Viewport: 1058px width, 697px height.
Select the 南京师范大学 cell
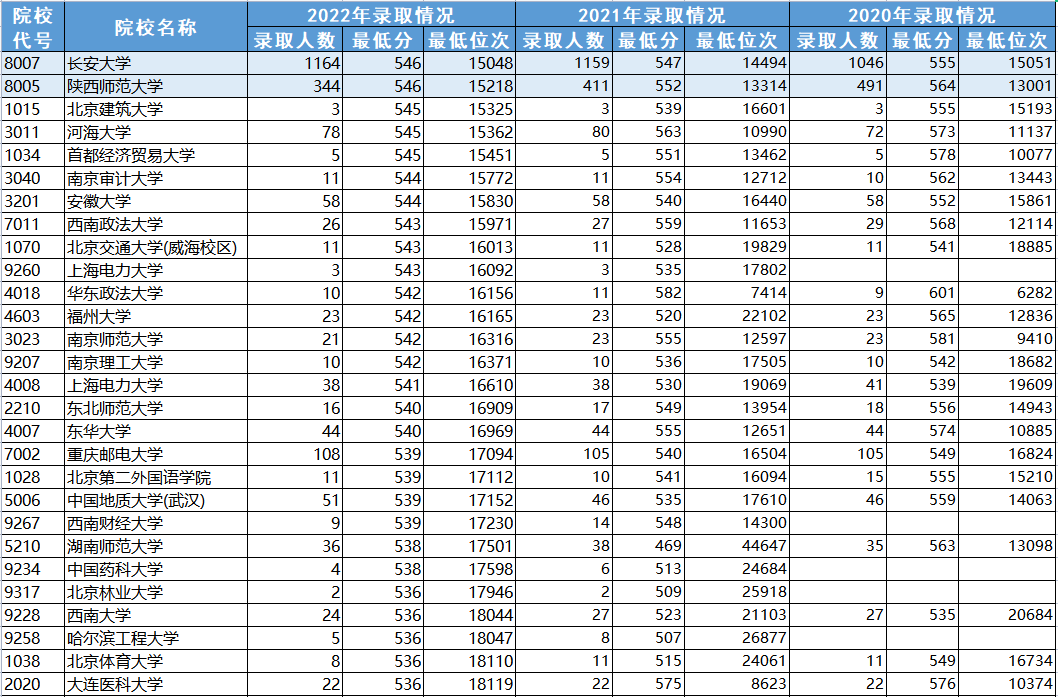pos(156,339)
